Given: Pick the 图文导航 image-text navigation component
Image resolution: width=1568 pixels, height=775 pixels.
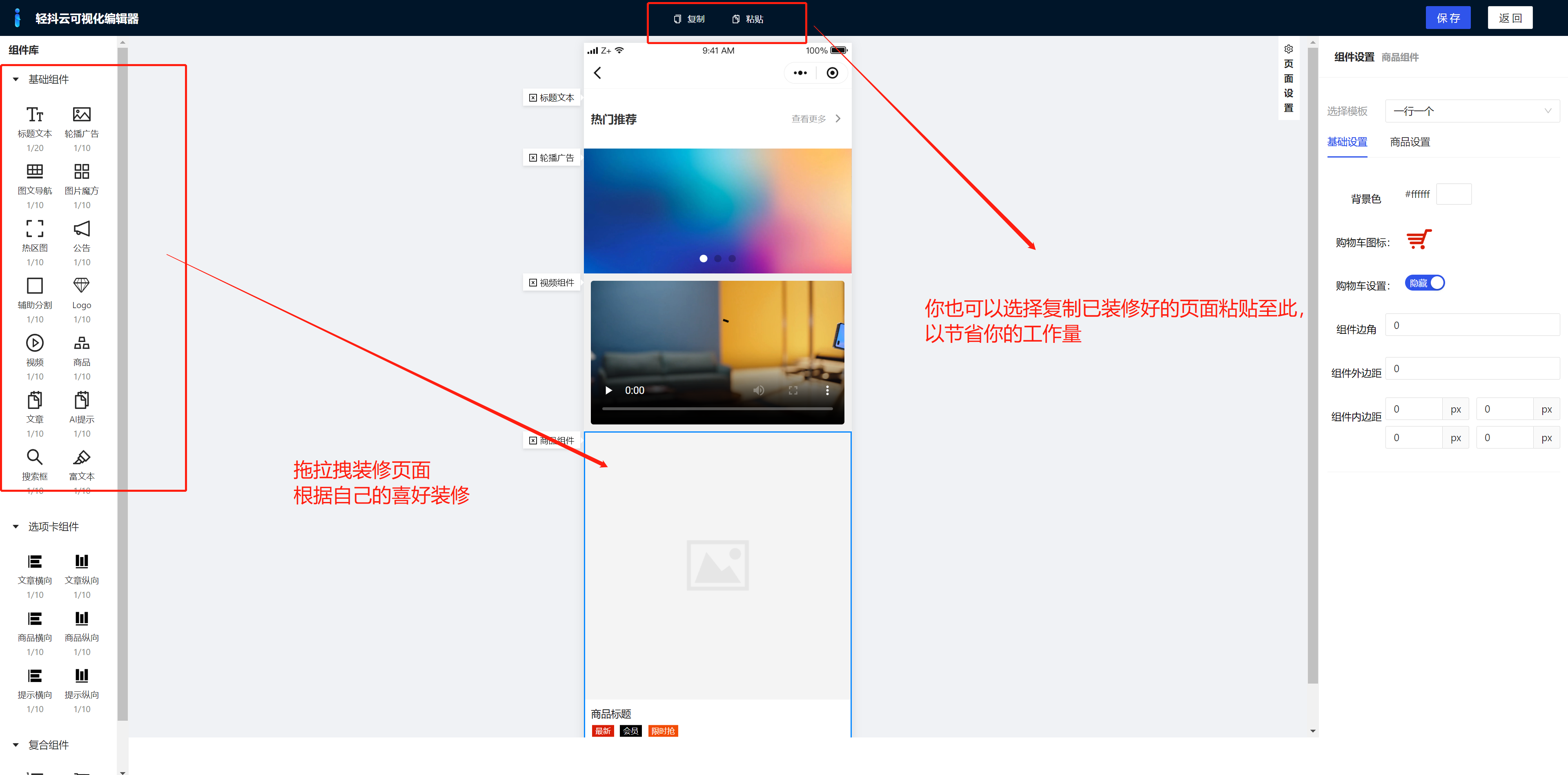Looking at the screenshot, I should point(35,186).
